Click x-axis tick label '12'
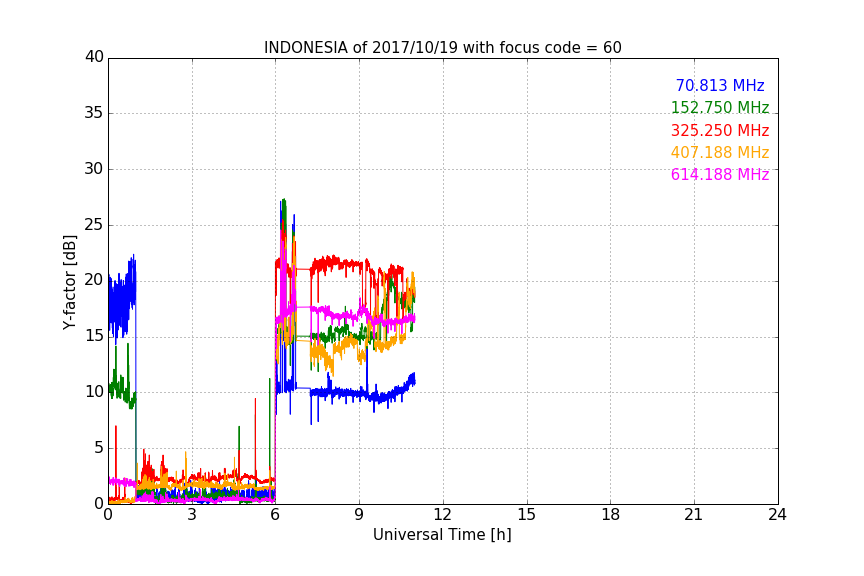The height and width of the screenshot is (576, 864). 443,515
